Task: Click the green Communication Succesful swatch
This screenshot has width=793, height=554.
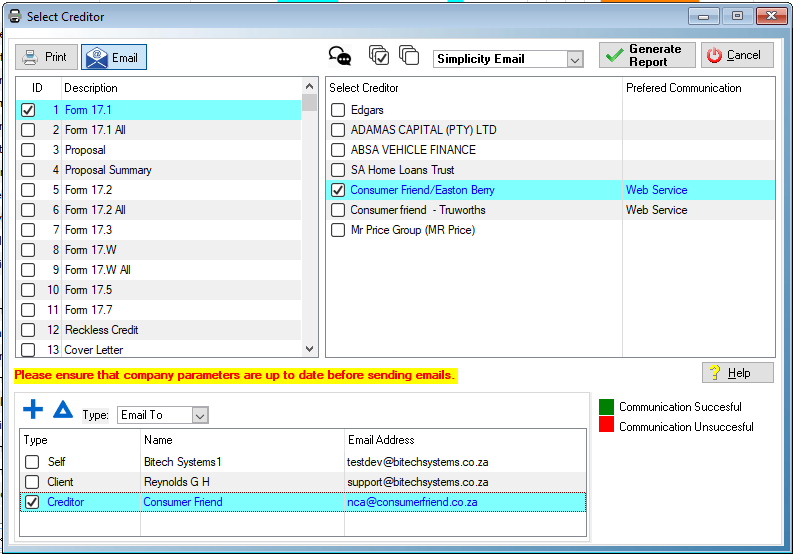Action: pos(606,407)
